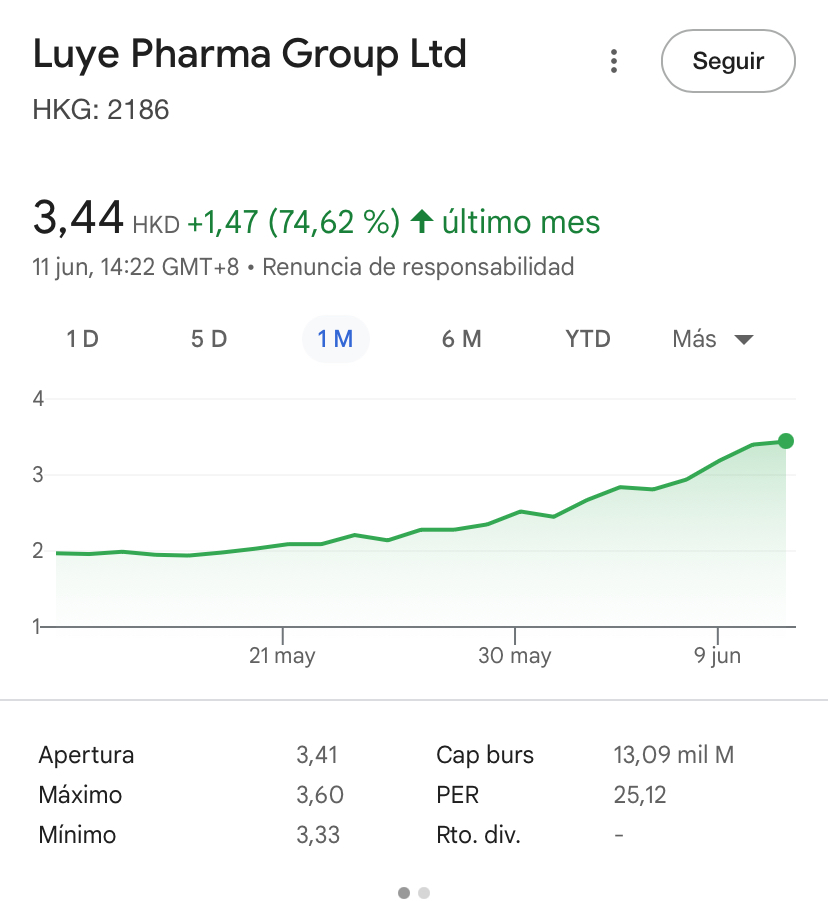The height and width of the screenshot is (901, 828).
Task: Select the first pagination dot
Action: point(404,892)
